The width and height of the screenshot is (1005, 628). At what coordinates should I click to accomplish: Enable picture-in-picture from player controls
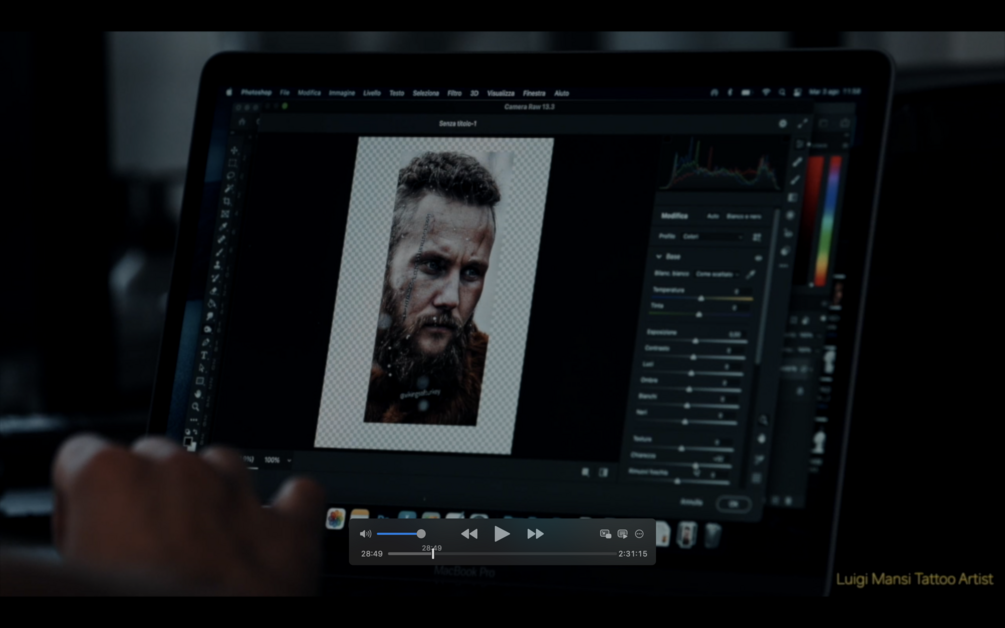click(x=605, y=534)
